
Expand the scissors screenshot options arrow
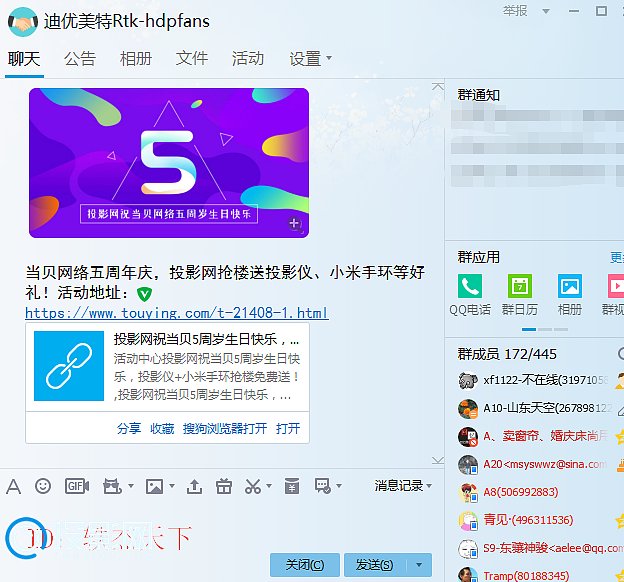(x=269, y=486)
